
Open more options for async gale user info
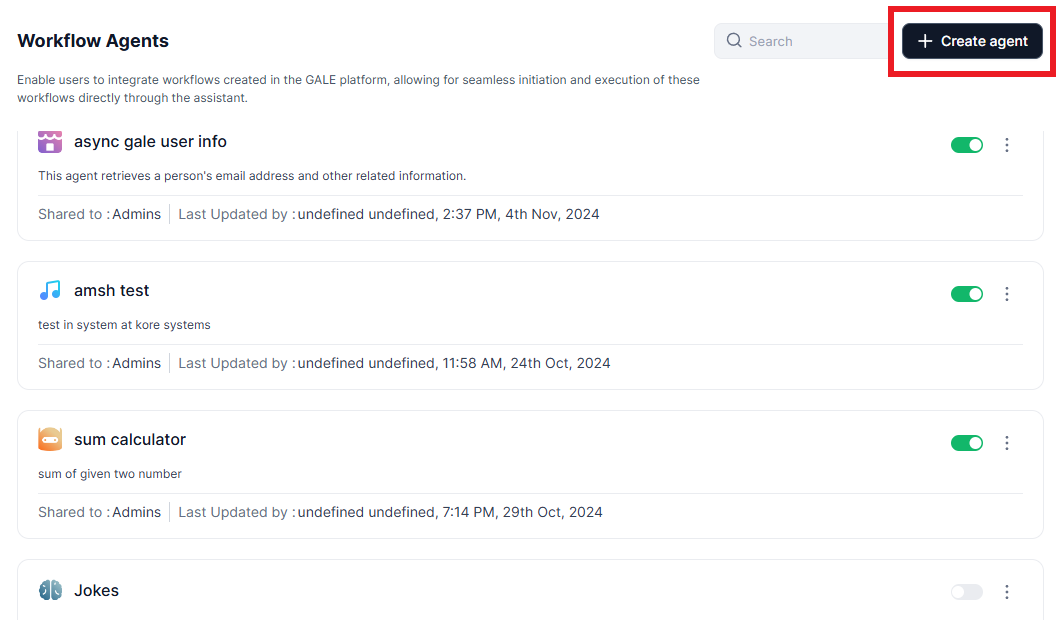1006,145
